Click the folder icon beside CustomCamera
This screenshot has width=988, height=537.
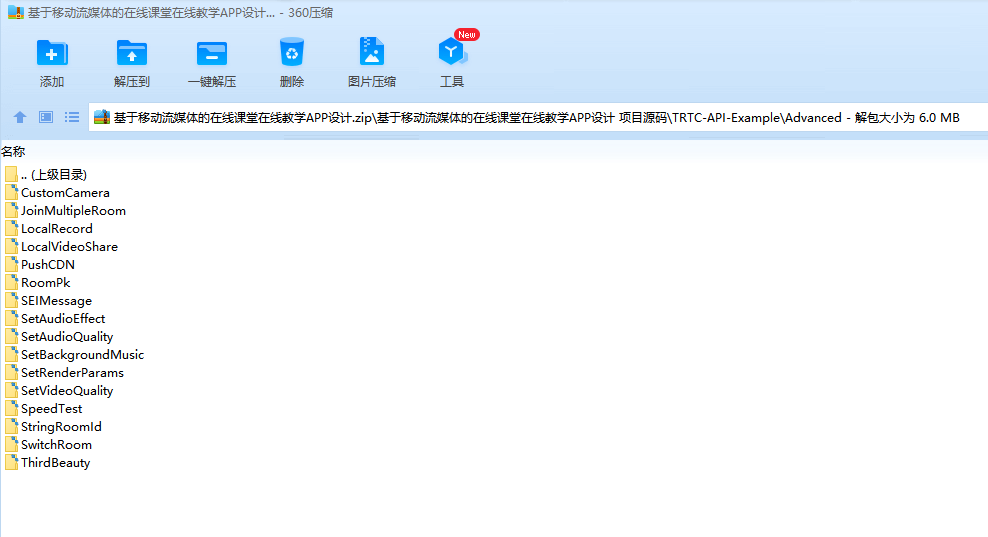pyautogui.click(x=11, y=192)
